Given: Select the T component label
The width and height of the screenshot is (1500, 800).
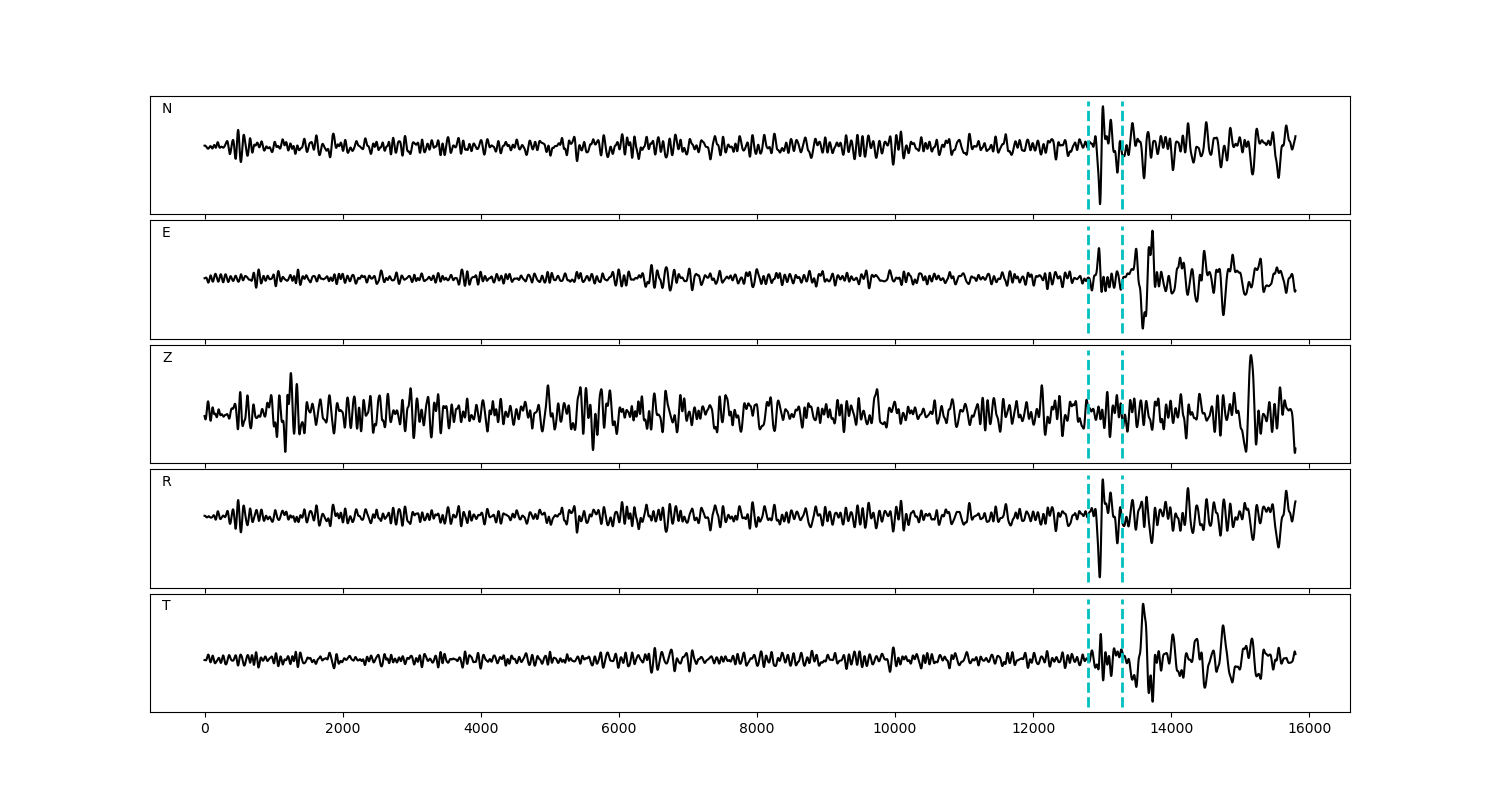Looking at the screenshot, I should (x=166, y=606).
